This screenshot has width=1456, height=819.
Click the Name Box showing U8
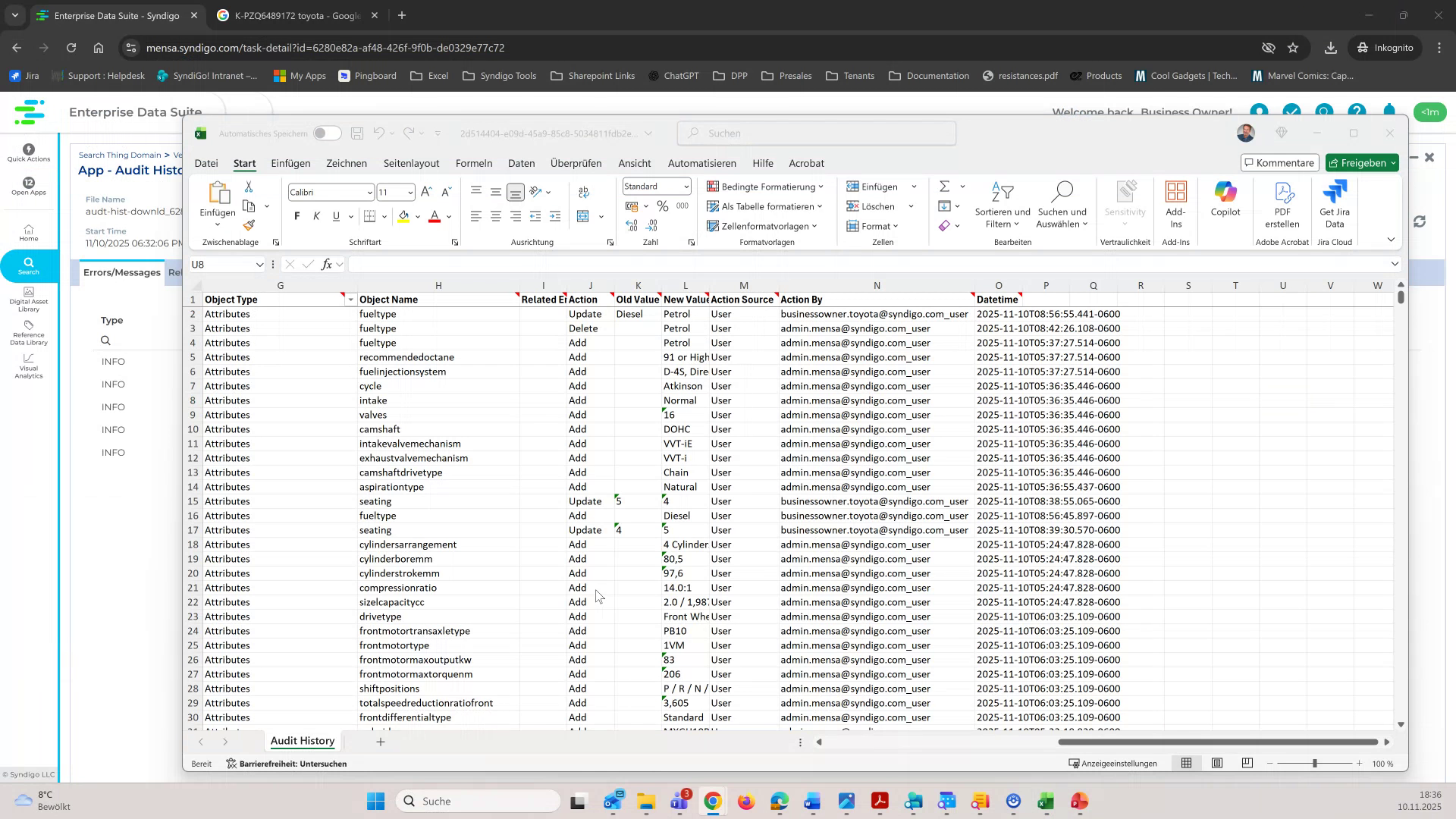[220, 264]
